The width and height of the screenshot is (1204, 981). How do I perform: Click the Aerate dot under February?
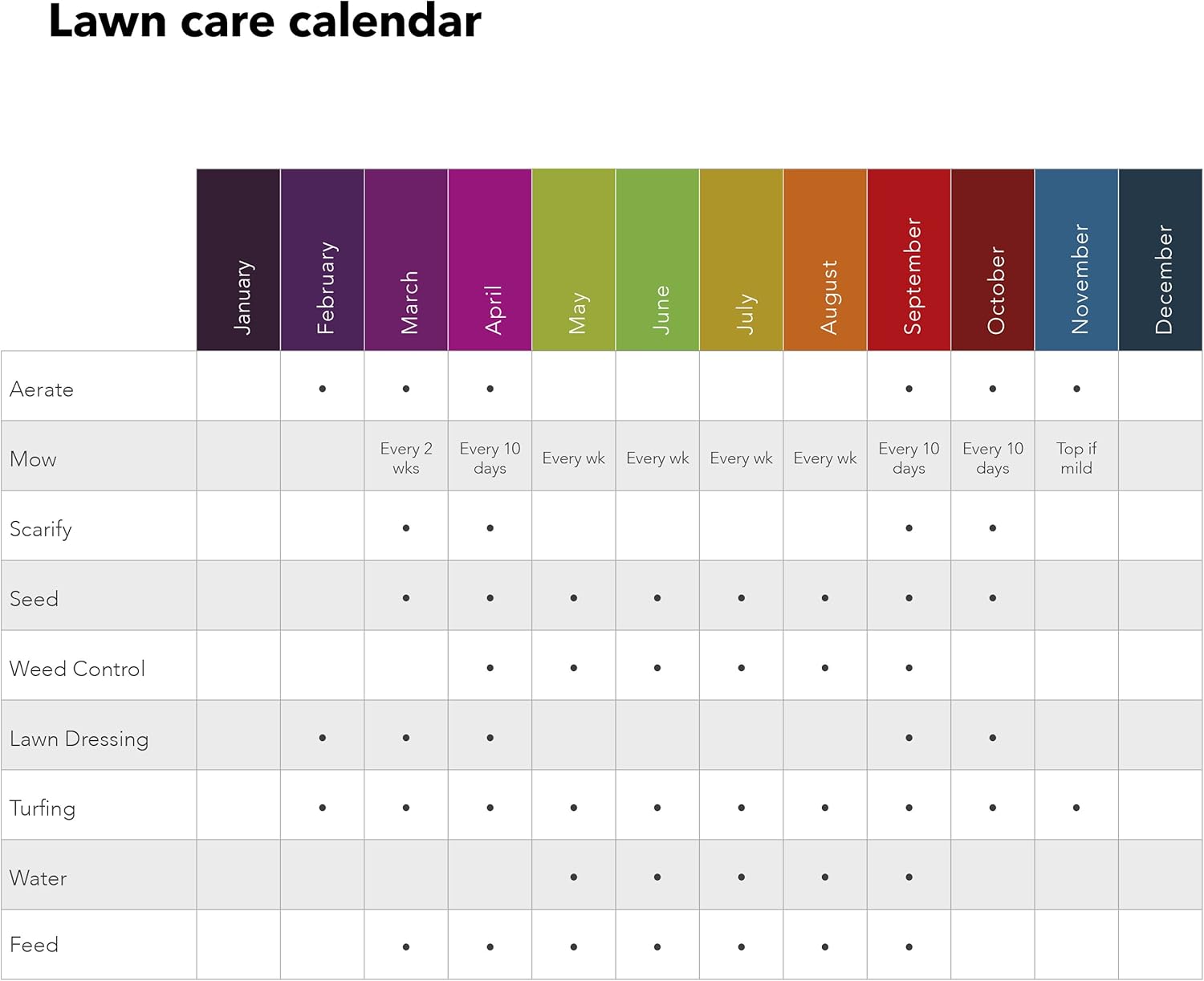[x=323, y=389]
